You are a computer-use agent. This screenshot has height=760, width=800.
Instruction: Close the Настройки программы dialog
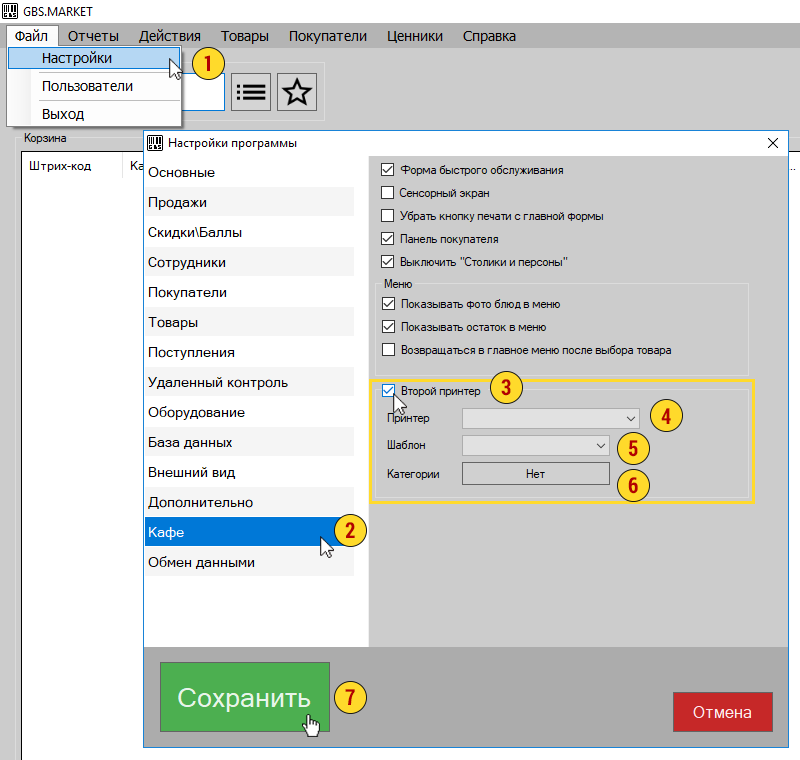773,143
